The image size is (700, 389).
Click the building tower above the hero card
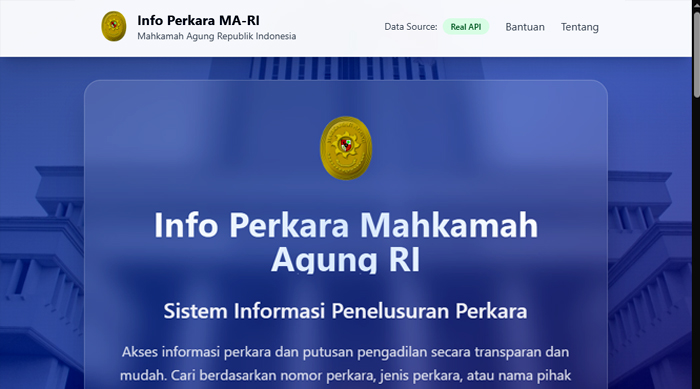(x=346, y=68)
